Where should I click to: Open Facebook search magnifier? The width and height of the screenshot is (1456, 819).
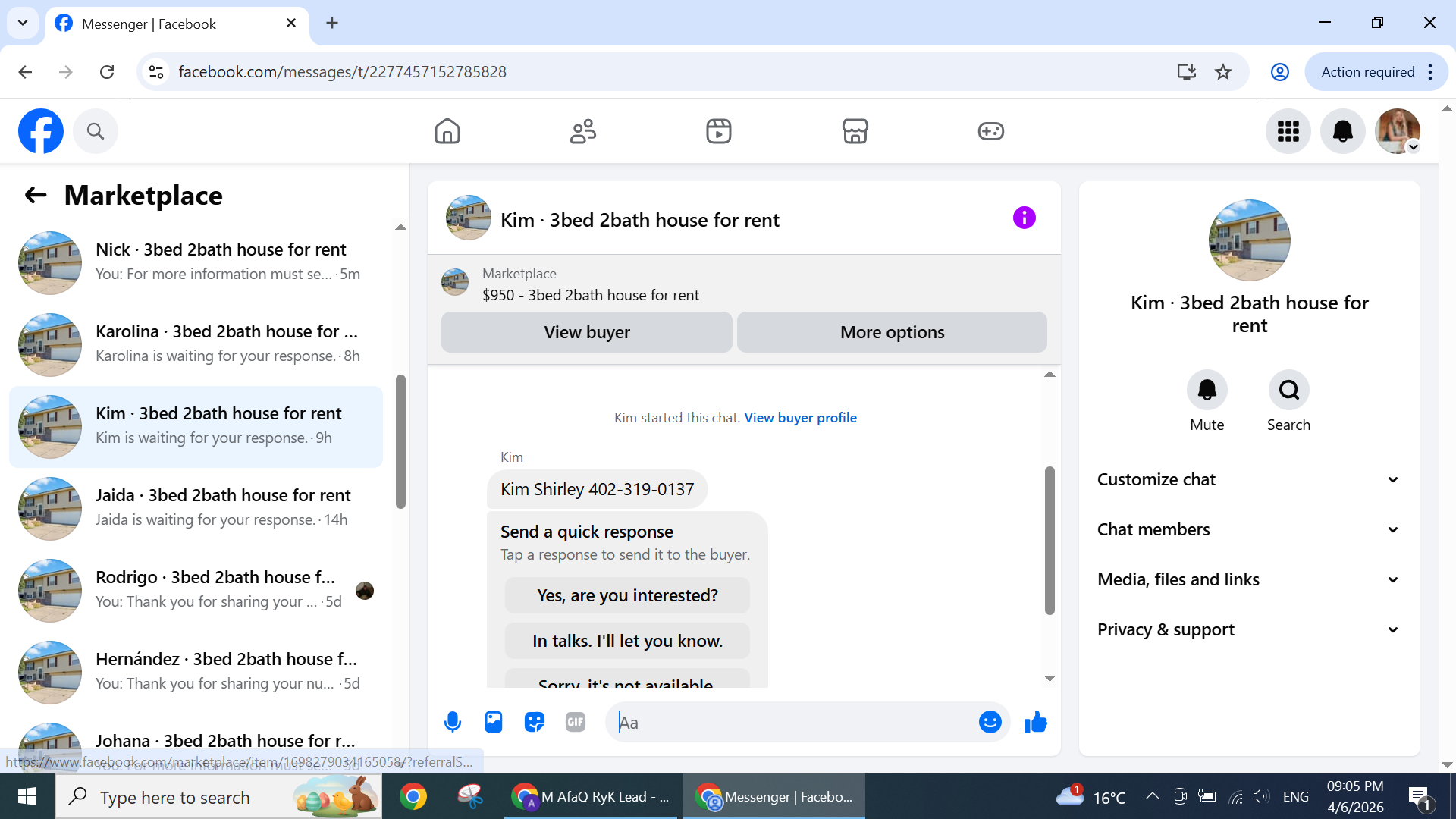coord(96,131)
